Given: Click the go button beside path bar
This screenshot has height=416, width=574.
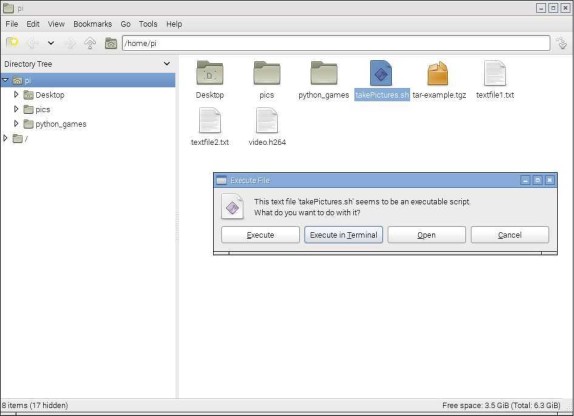Looking at the screenshot, I should [562, 43].
